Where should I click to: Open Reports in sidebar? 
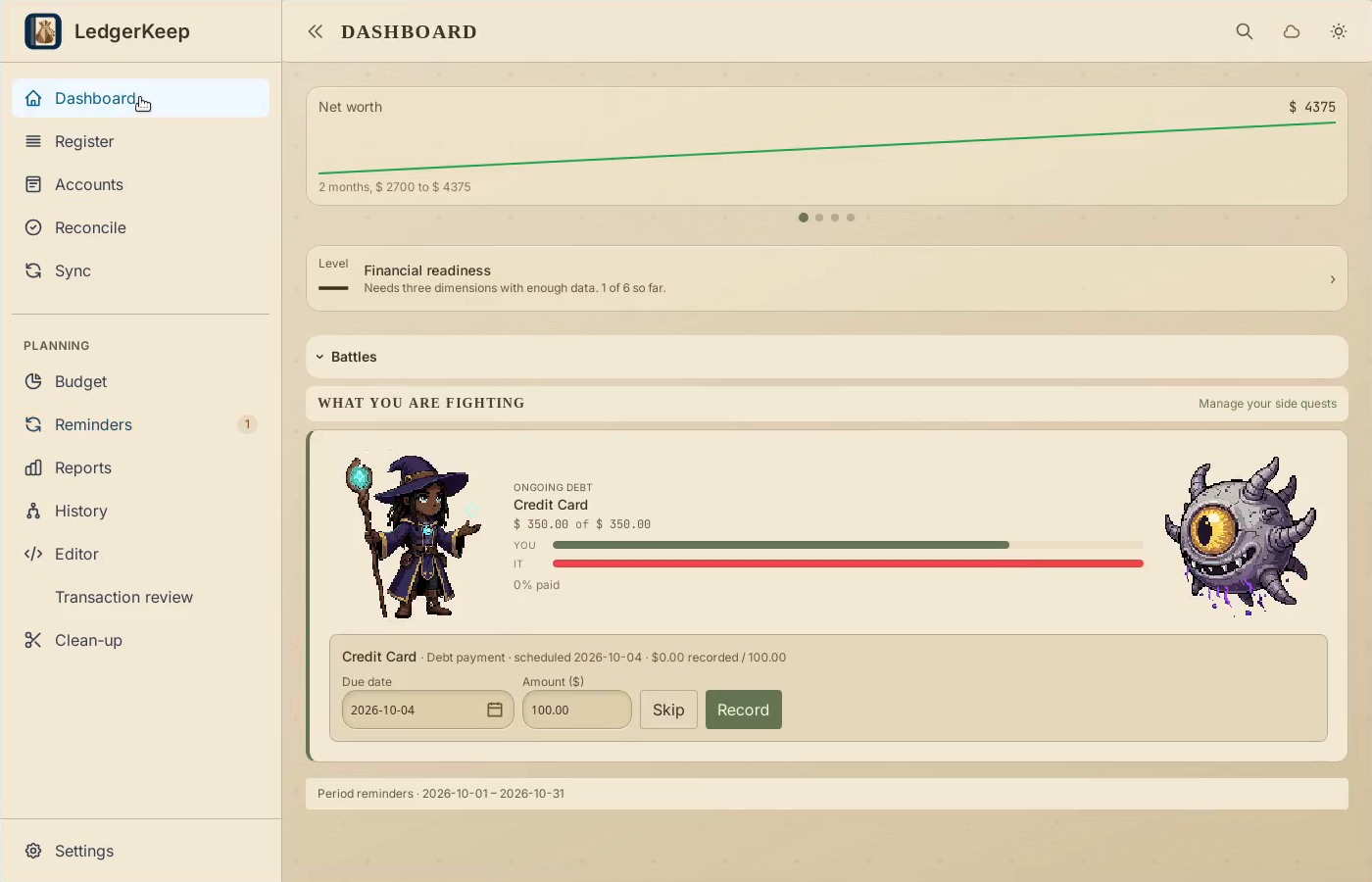(x=140, y=467)
